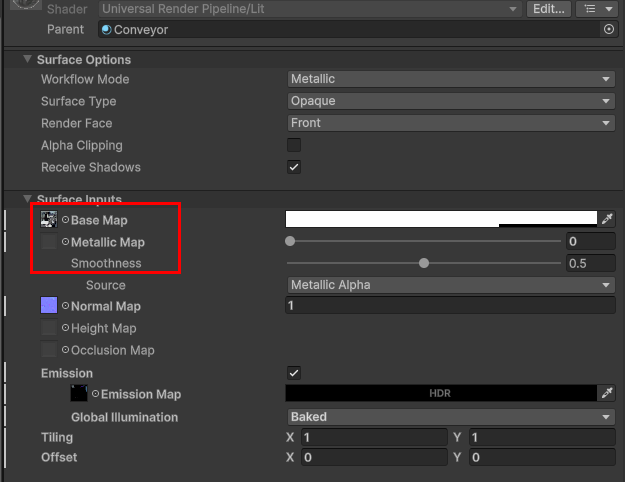This screenshot has height=482, width=625.
Task: Use the Emission Map HDR eyedropper
Action: (607, 393)
